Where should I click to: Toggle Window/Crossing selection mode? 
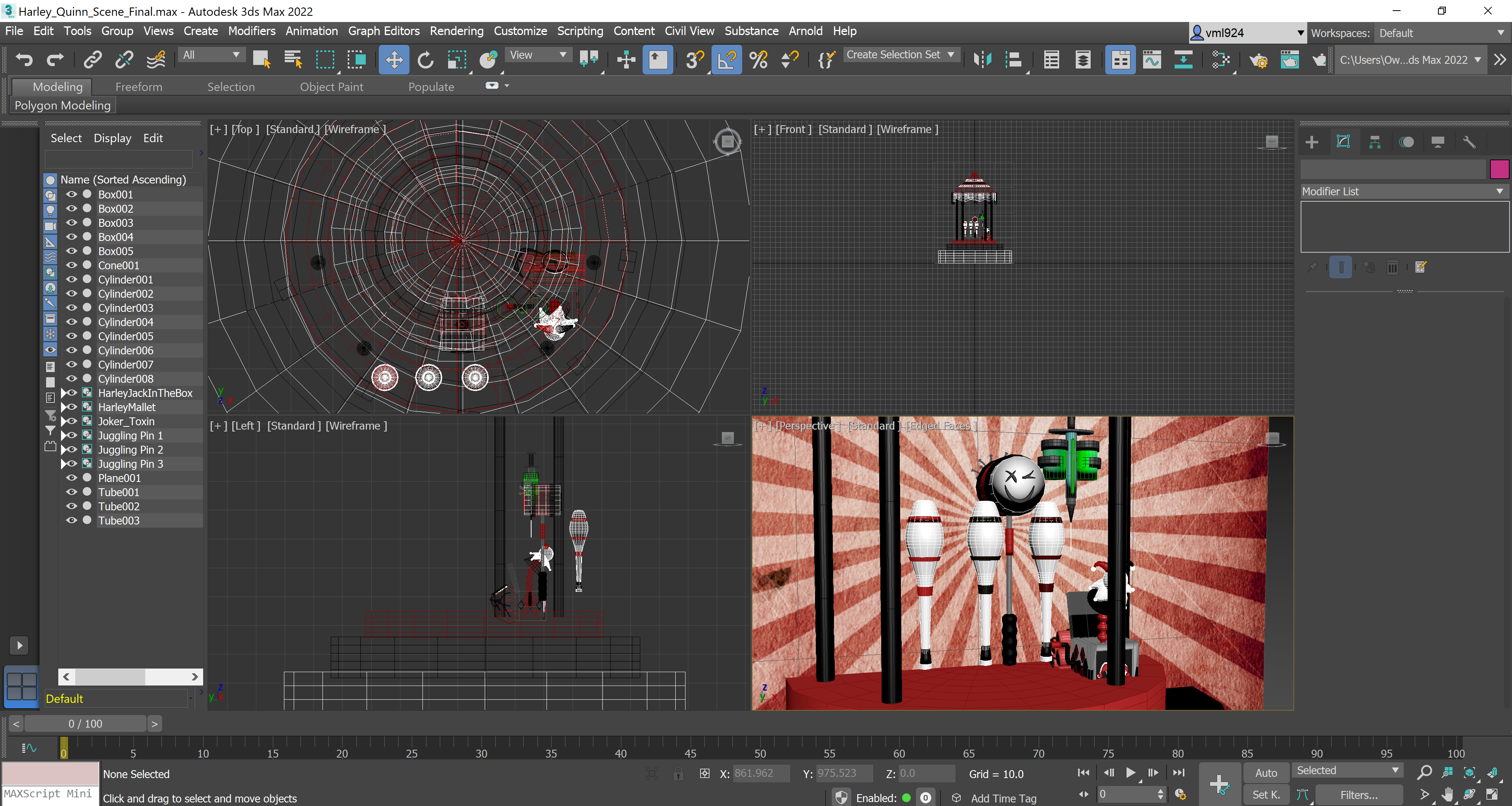pyautogui.click(x=356, y=59)
